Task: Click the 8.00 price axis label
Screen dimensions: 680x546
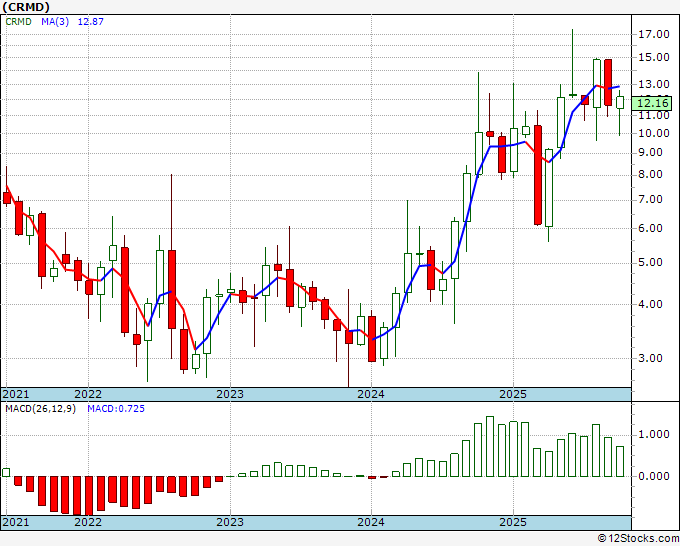Action: (650, 174)
